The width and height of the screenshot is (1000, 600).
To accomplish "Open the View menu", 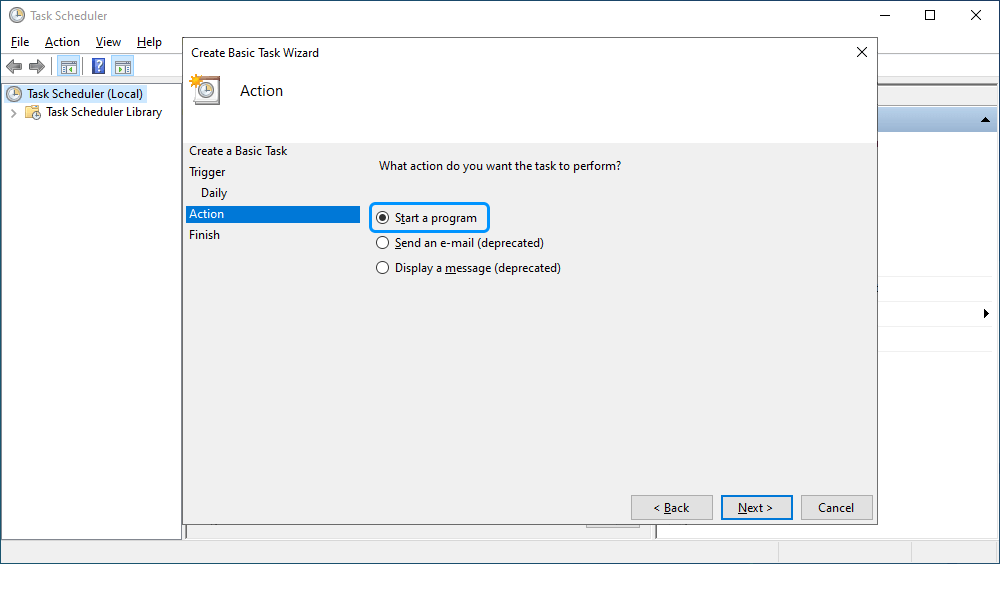I will [x=108, y=42].
